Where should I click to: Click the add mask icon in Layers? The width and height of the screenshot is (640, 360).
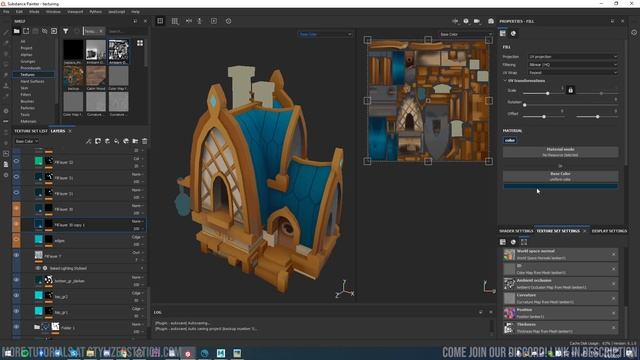(x=98, y=141)
